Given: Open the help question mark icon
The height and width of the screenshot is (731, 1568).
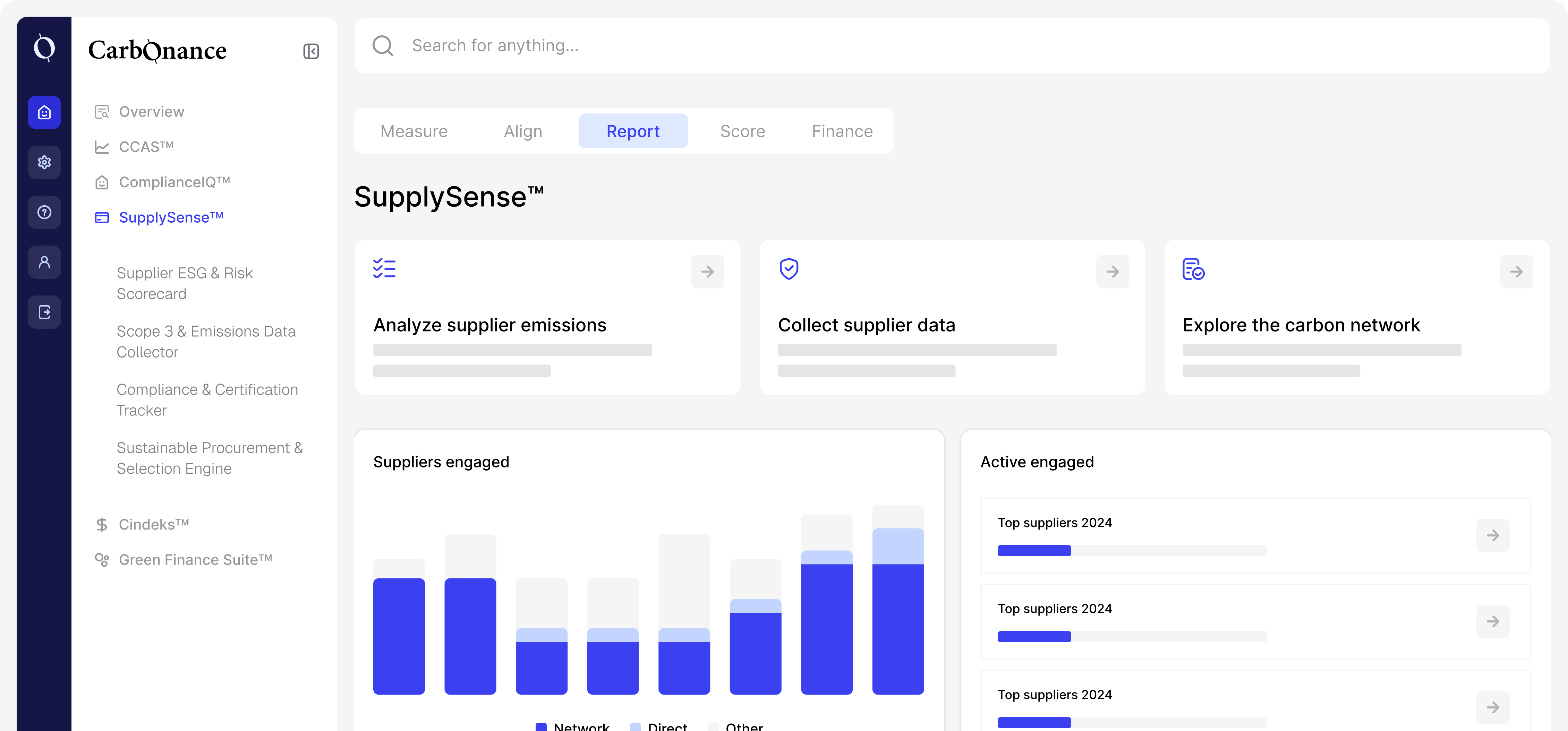Looking at the screenshot, I should click(x=44, y=212).
